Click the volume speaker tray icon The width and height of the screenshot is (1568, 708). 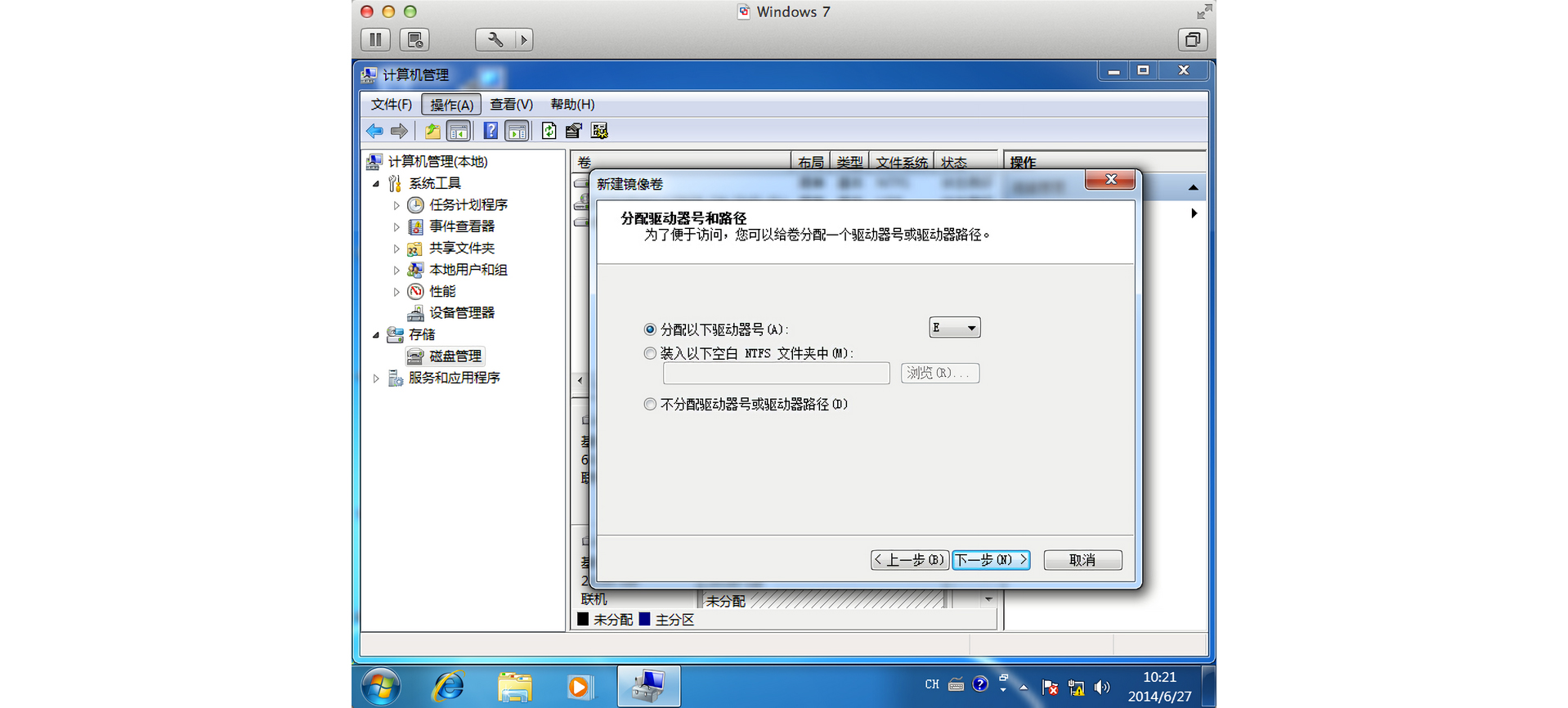click(x=1102, y=688)
